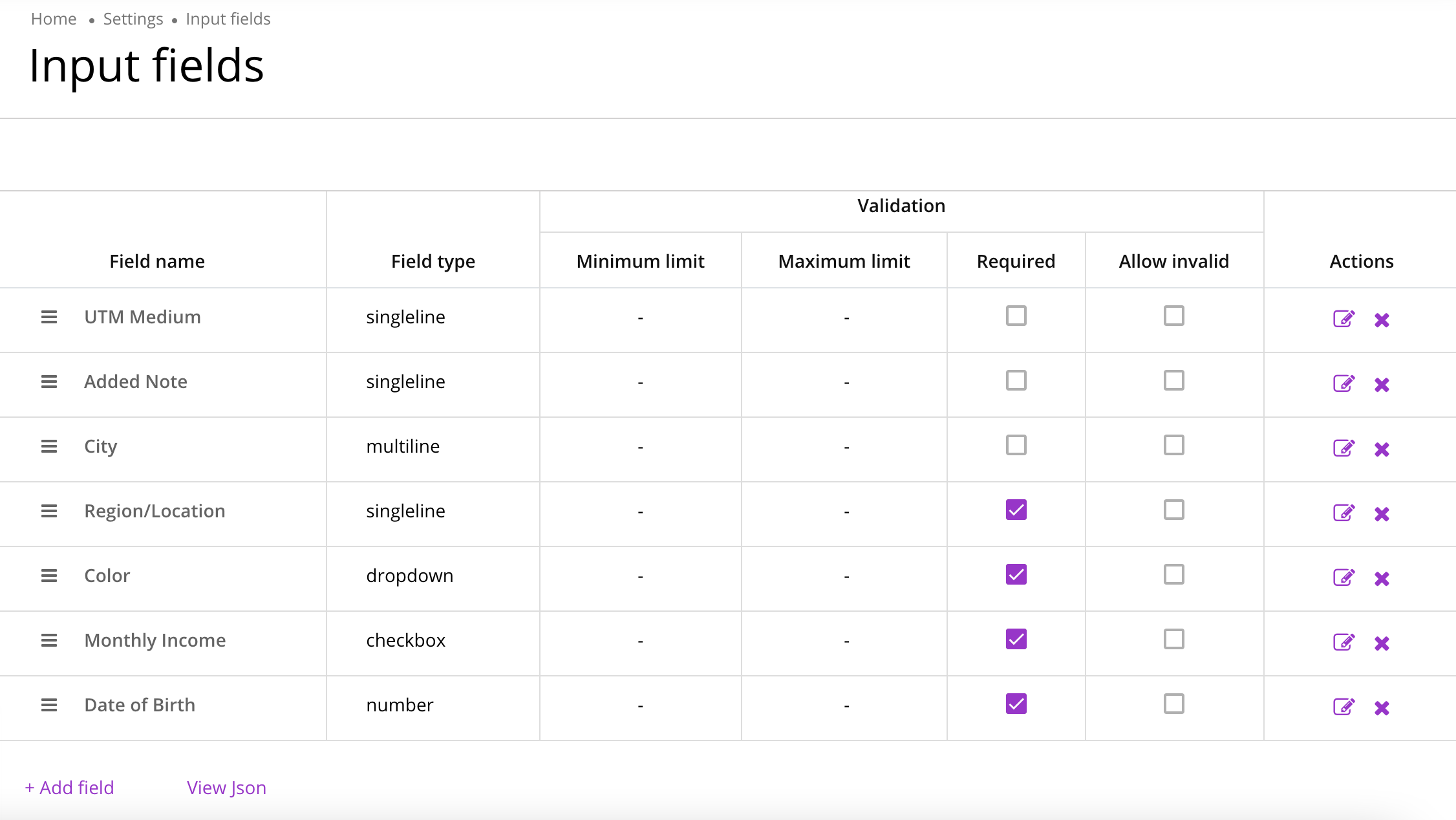Remove the Region/Location field

[1382, 513]
